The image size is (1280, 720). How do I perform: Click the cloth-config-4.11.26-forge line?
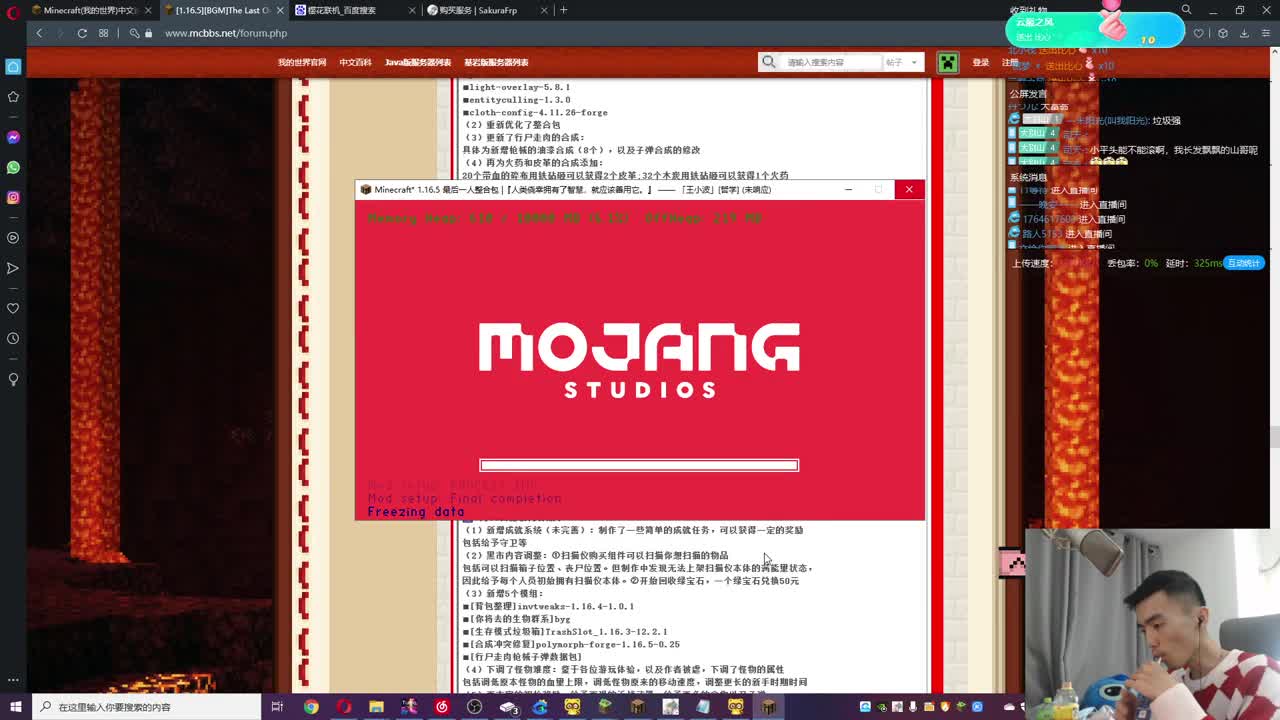[535, 112]
